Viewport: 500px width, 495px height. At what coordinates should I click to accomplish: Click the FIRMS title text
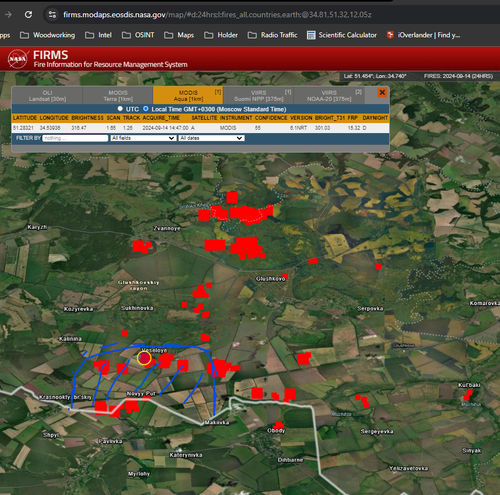click(x=50, y=55)
